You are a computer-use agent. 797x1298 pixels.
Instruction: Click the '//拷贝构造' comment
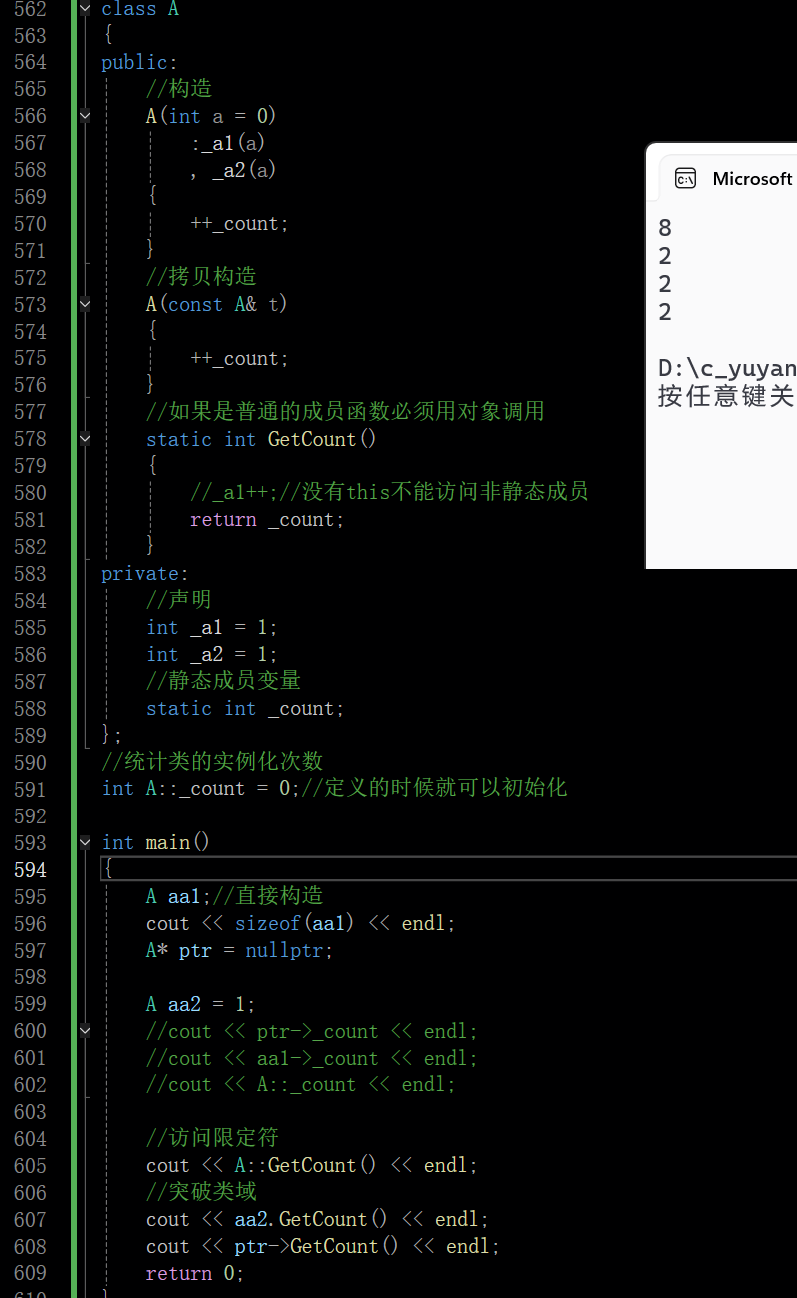201,277
